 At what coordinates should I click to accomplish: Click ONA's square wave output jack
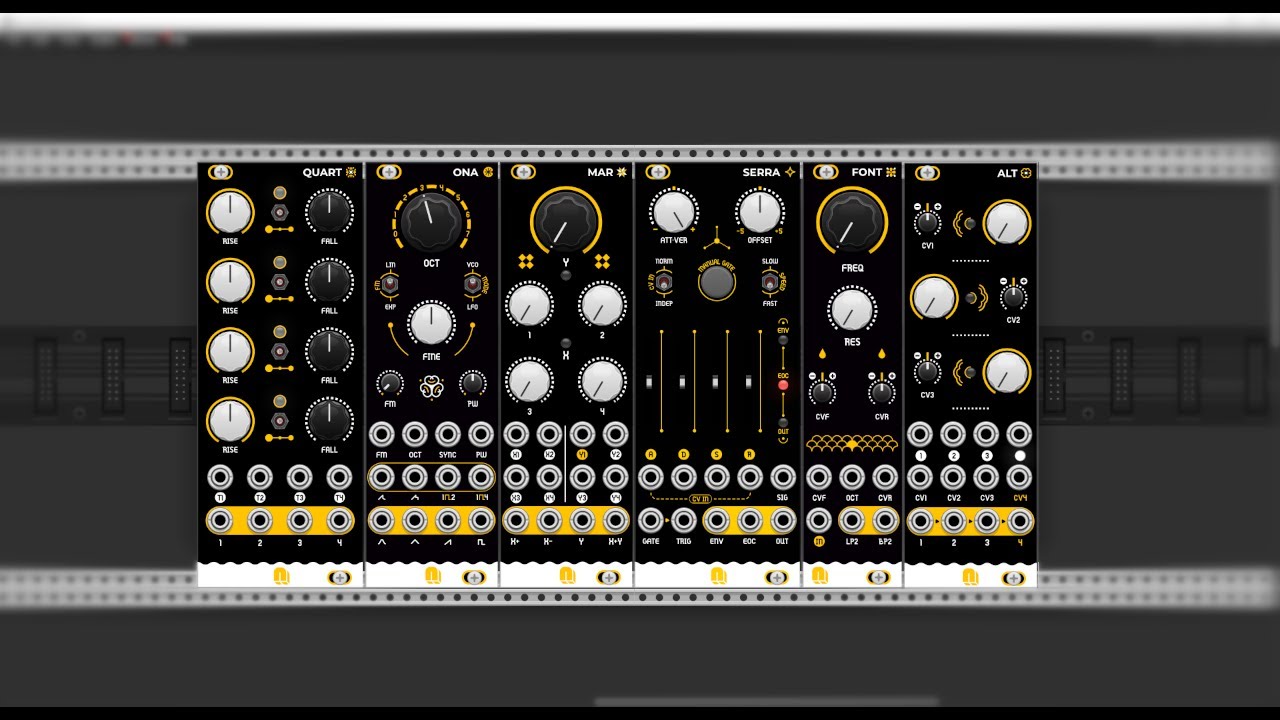(481, 520)
